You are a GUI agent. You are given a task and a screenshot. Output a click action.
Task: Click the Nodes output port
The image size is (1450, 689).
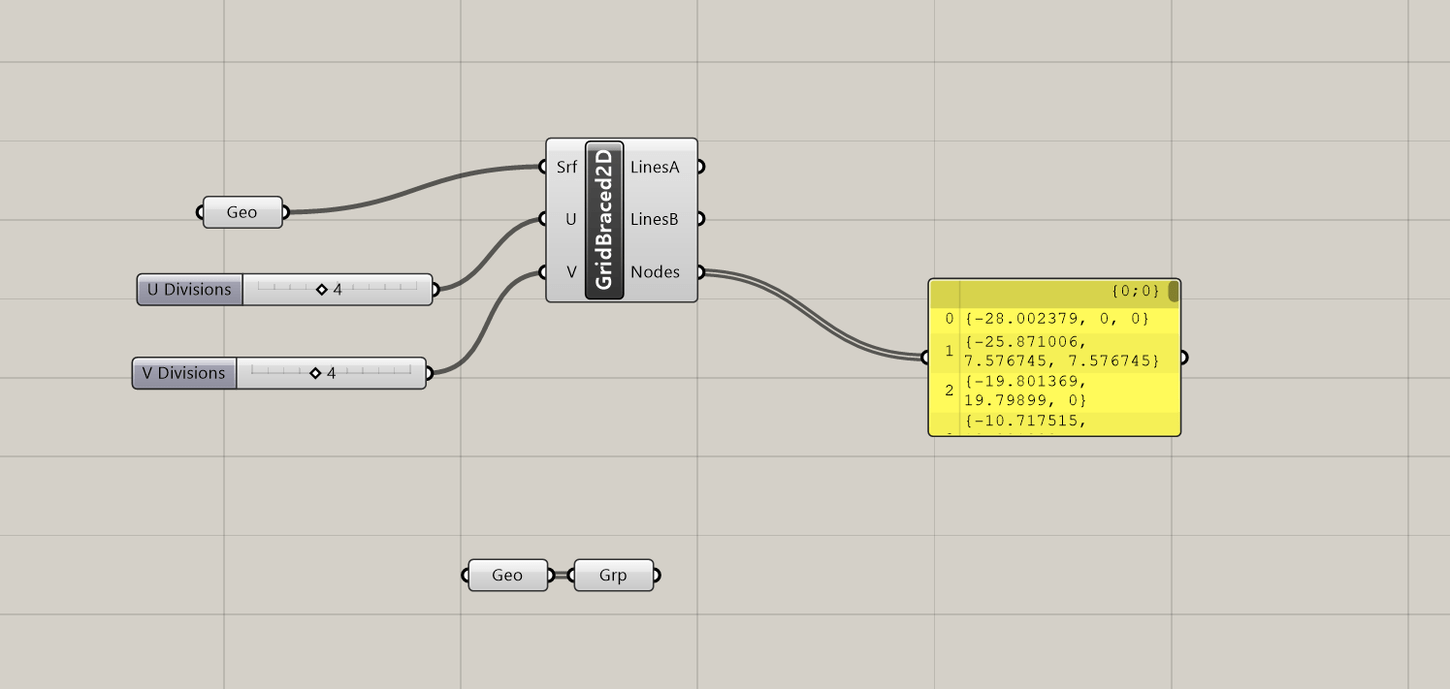point(699,271)
